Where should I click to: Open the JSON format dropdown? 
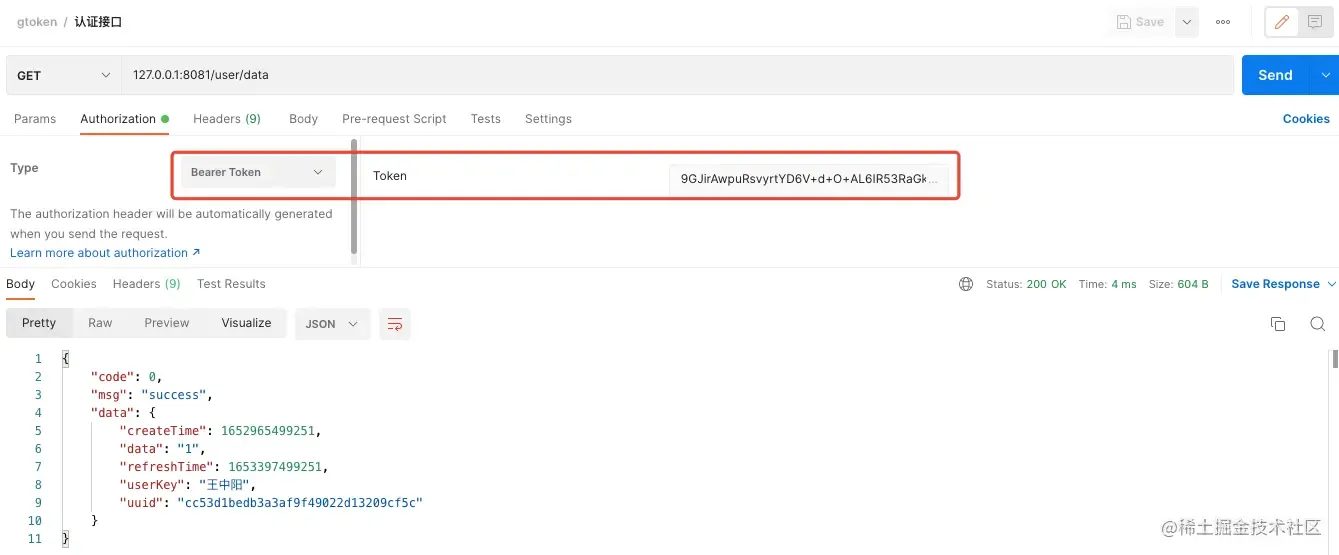click(x=332, y=324)
